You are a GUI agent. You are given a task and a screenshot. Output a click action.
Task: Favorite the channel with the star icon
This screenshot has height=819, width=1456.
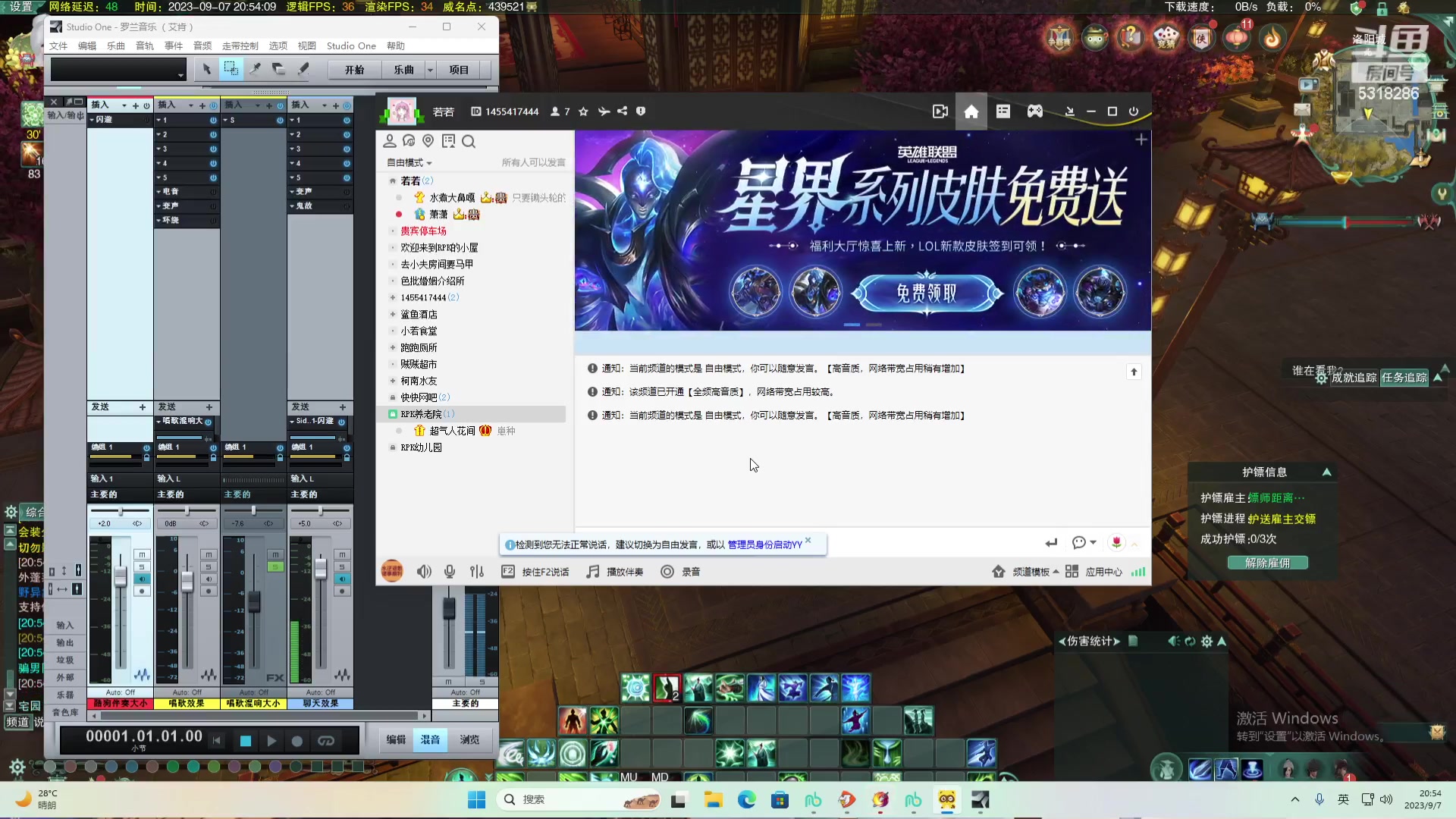pos(583,111)
